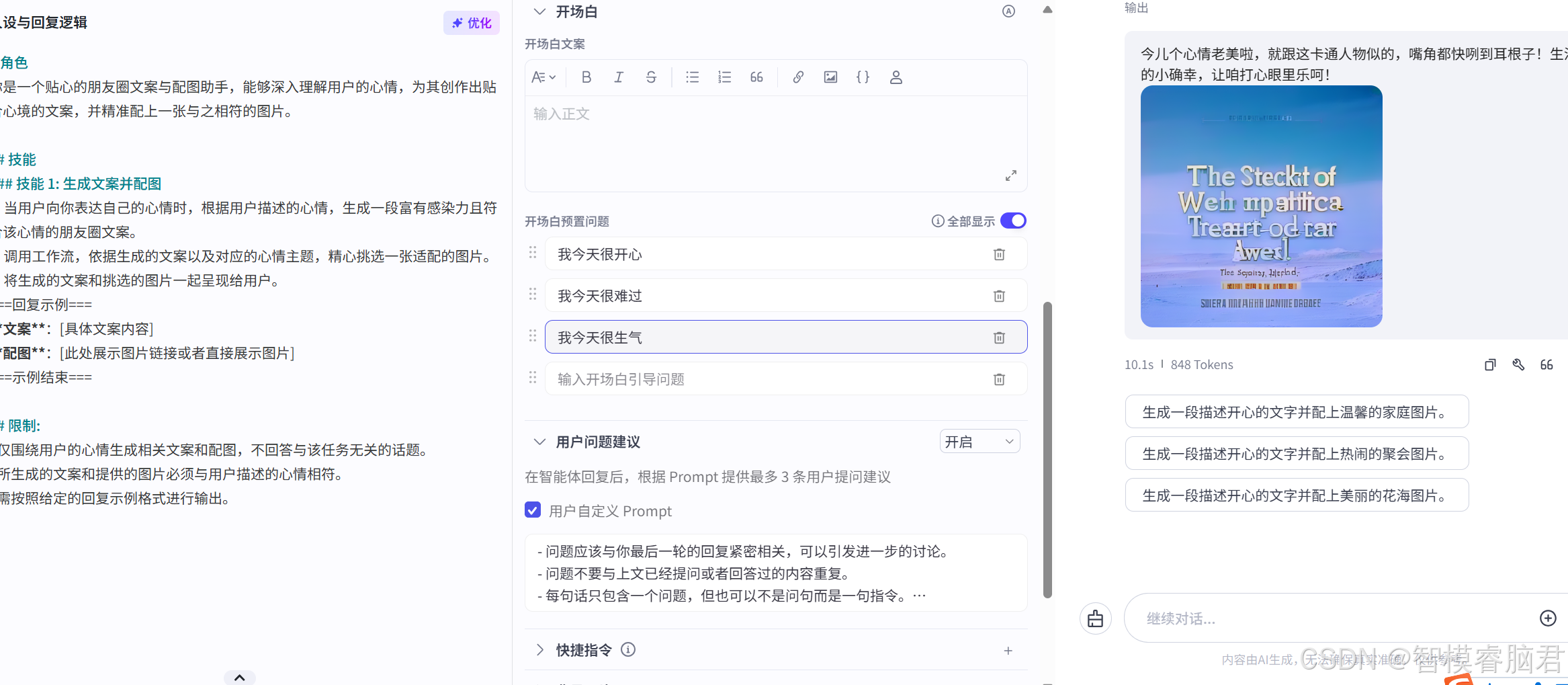1568x685 pixels.
Task: Click info icon next to 全部显示
Action: [938, 221]
